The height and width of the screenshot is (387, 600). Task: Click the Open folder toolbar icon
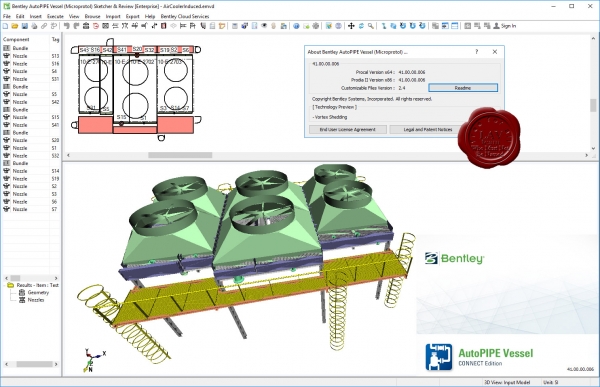15,26
